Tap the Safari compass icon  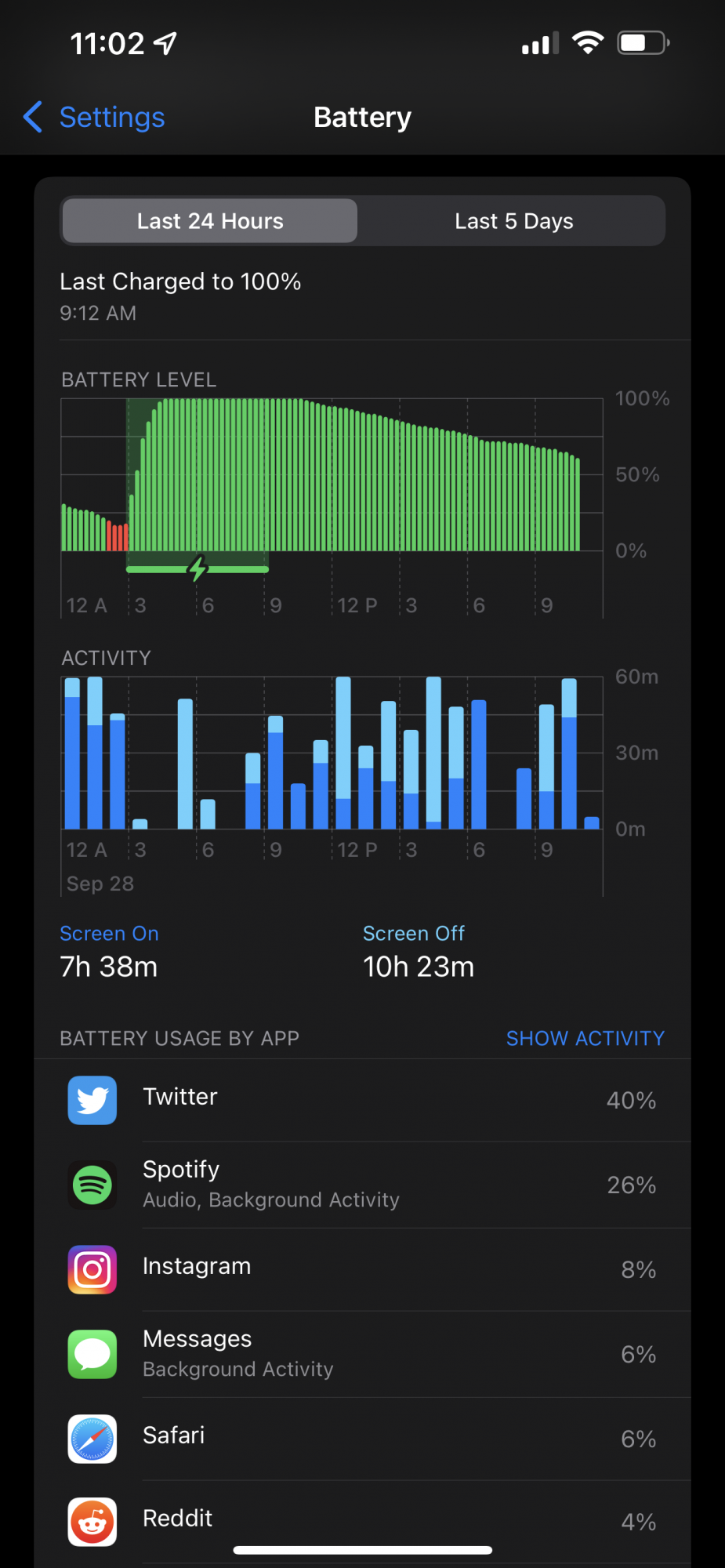point(92,1439)
